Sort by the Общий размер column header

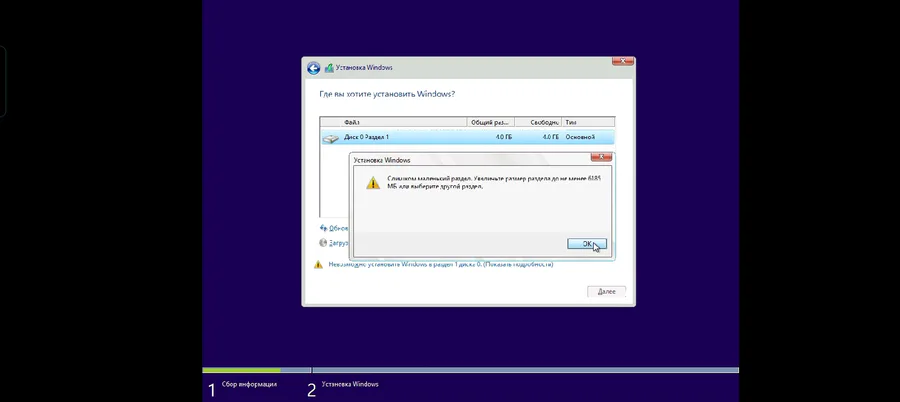point(491,122)
